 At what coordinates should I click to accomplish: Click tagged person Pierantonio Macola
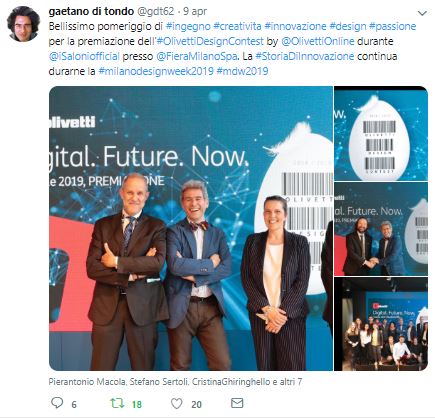pos(87,382)
